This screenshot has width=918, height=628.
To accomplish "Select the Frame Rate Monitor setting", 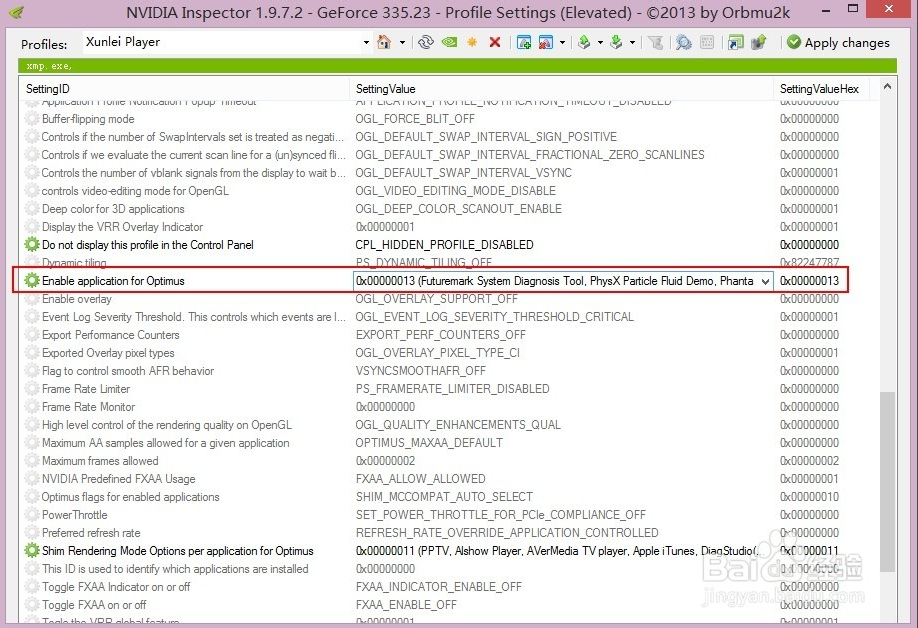I will (88, 407).
